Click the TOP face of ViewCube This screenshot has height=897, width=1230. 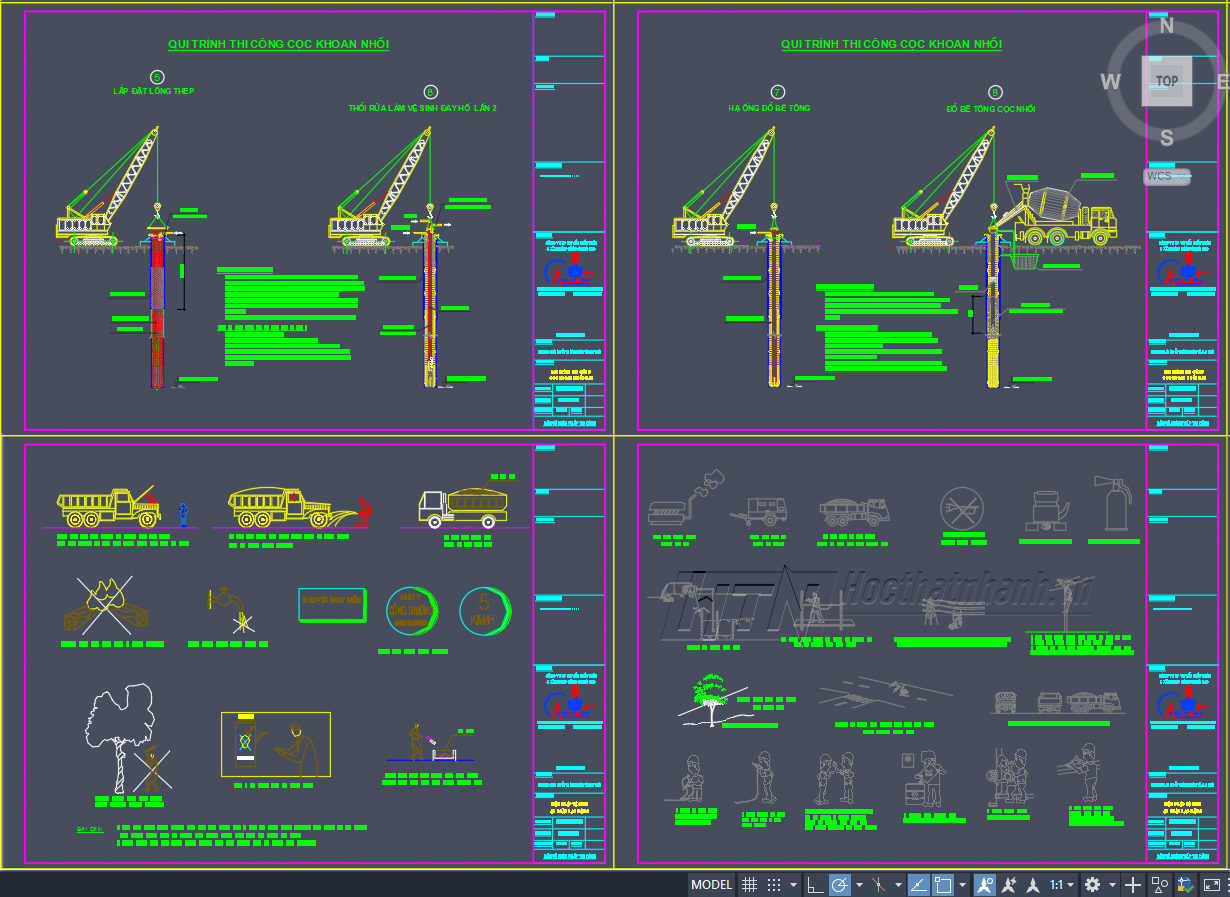click(1166, 81)
